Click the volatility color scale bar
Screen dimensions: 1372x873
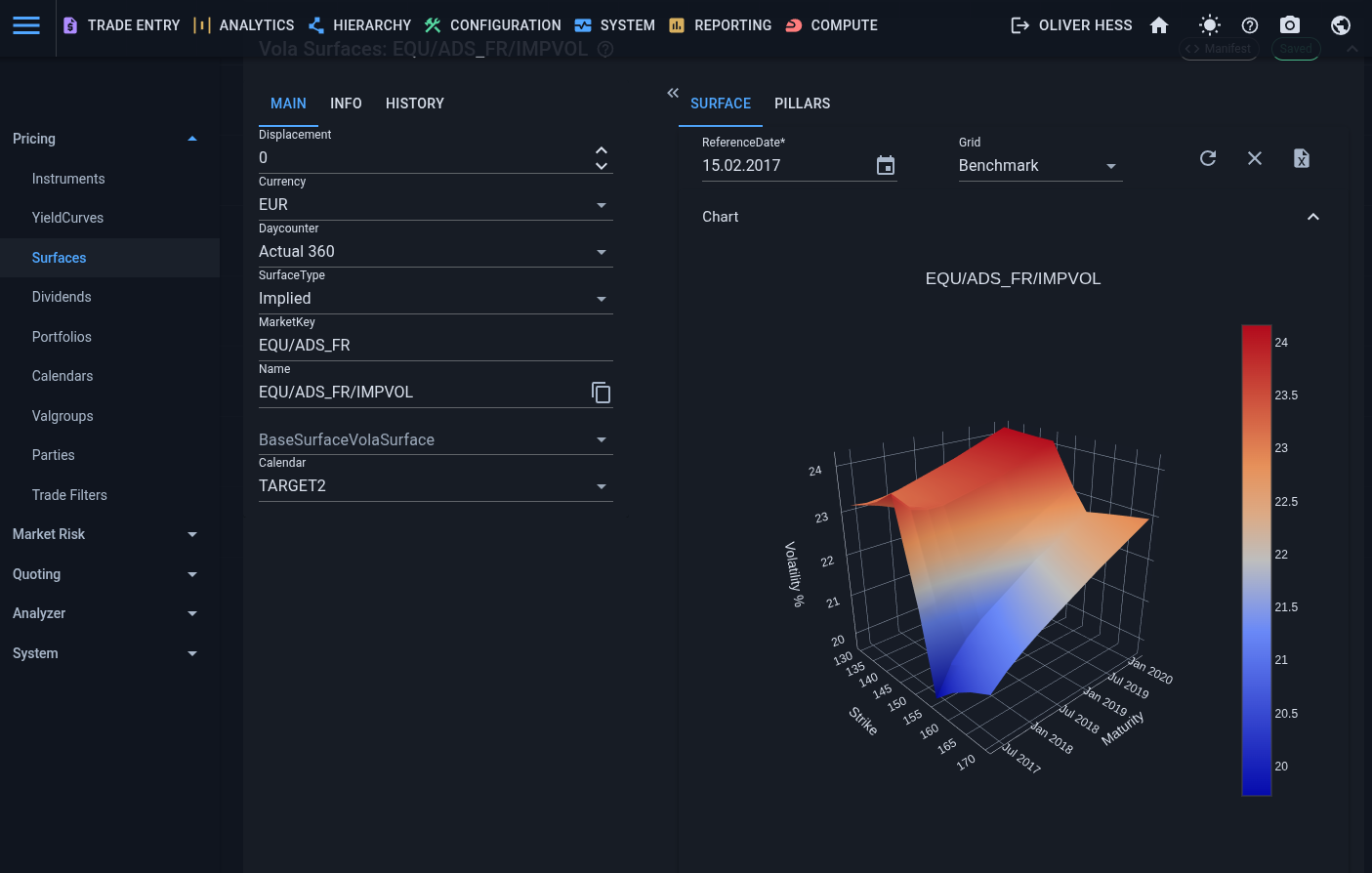point(1256,560)
